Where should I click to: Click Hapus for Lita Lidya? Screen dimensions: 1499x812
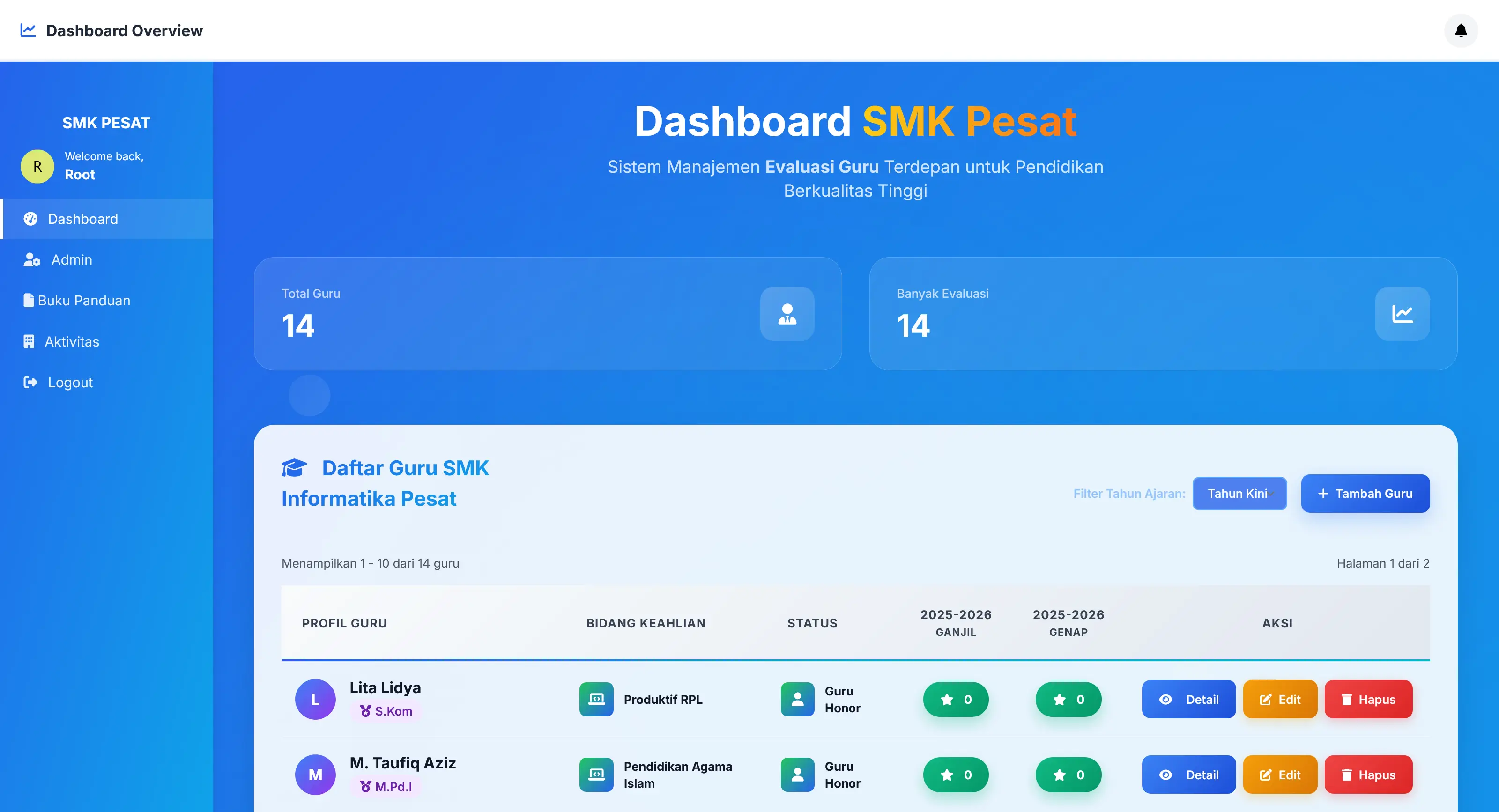(1368, 699)
